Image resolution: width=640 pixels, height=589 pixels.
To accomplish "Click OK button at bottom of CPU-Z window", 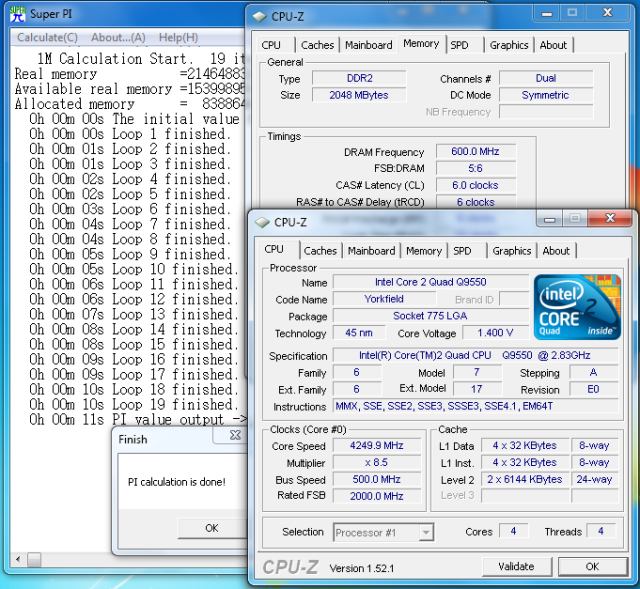I will (592, 567).
